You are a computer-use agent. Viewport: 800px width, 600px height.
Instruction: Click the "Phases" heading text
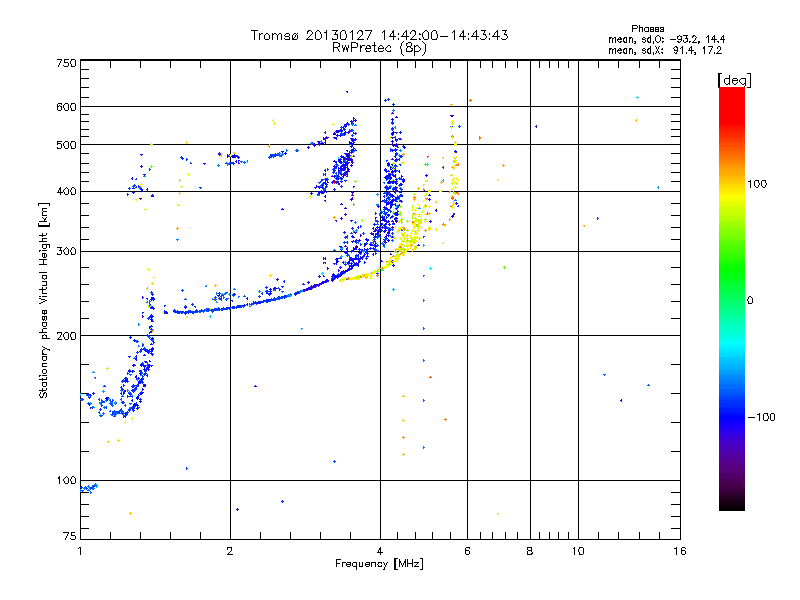point(647,29)
